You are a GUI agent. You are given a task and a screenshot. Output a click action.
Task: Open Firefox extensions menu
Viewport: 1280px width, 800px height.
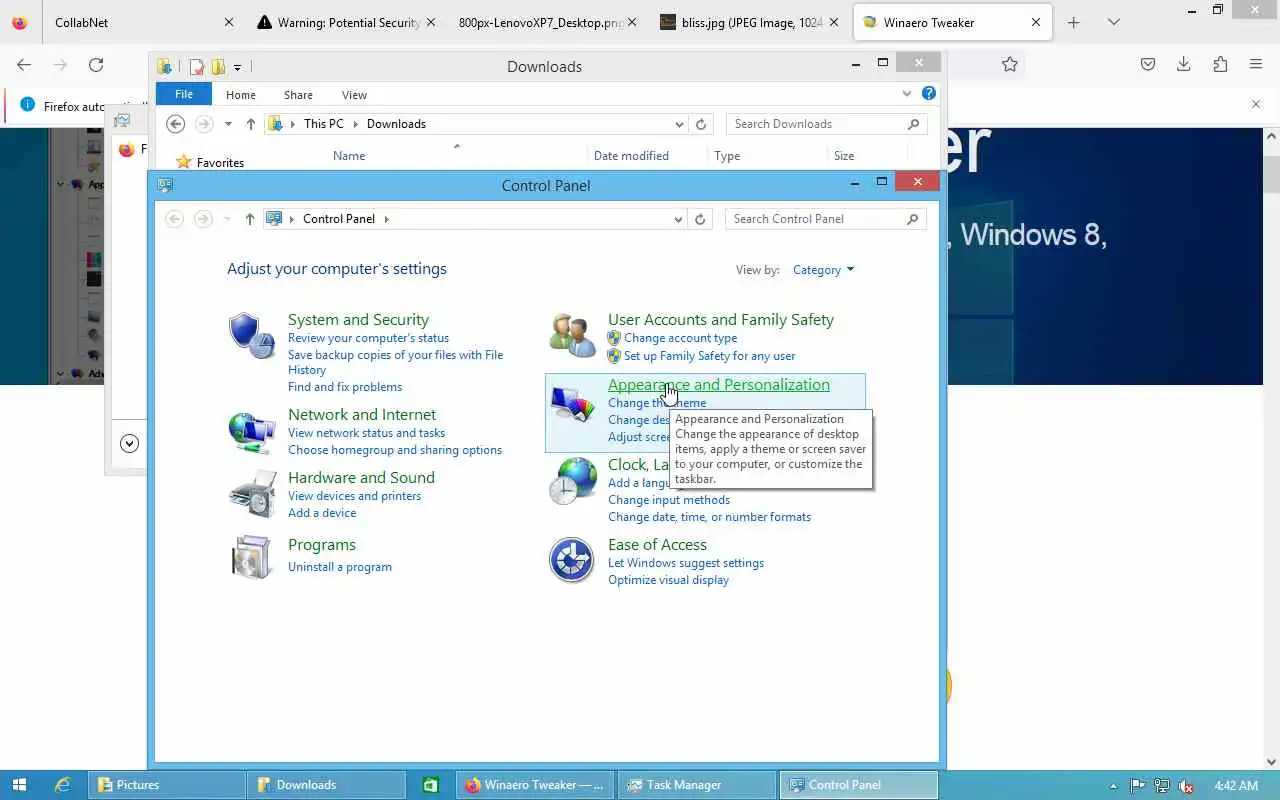[x=1220, y=65]
